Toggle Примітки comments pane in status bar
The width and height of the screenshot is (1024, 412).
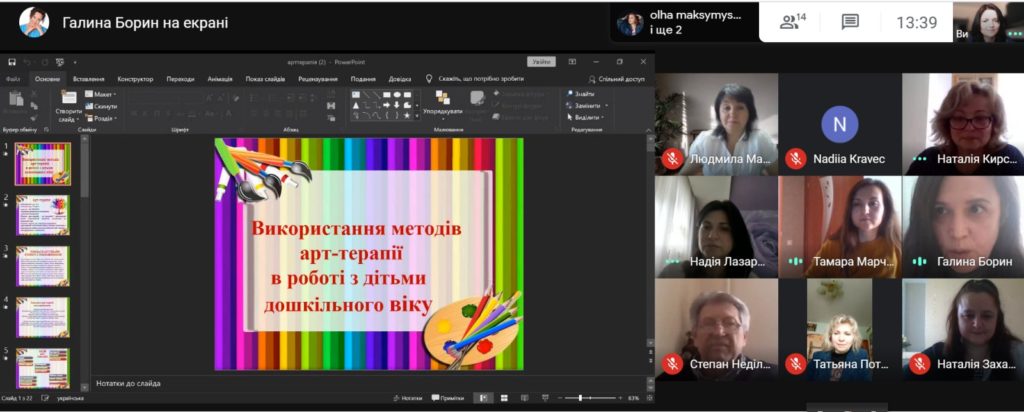[x=448, y=398]
